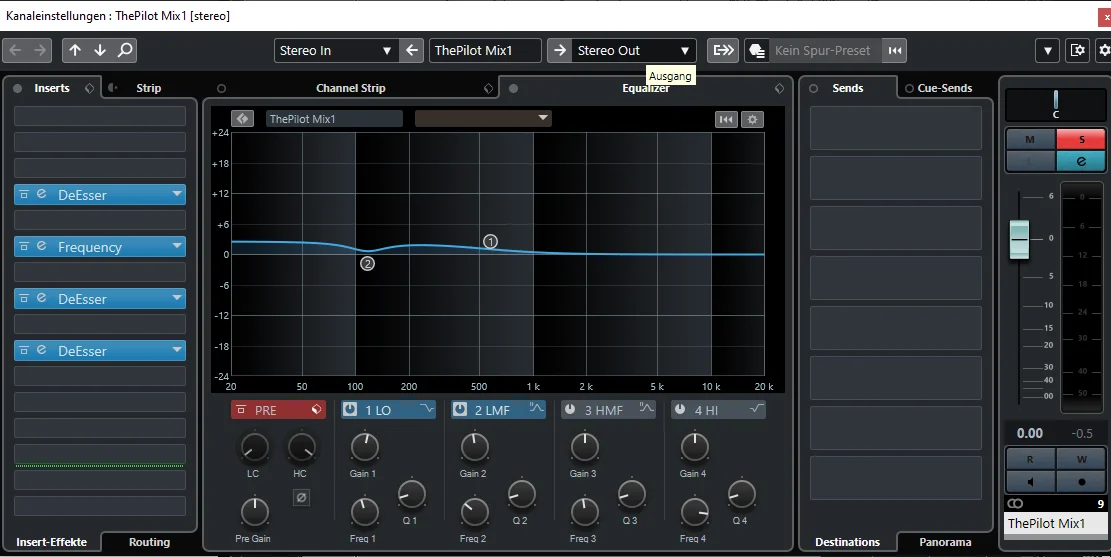The image size is (1111, 557).
Task: Click the Pre Gain knob
Action: click(254, 512)
